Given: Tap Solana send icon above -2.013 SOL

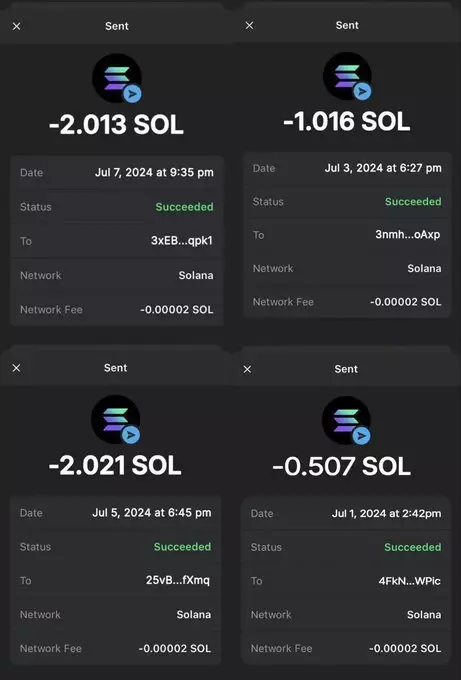Looking at the screenshot, I should (117, 78).
